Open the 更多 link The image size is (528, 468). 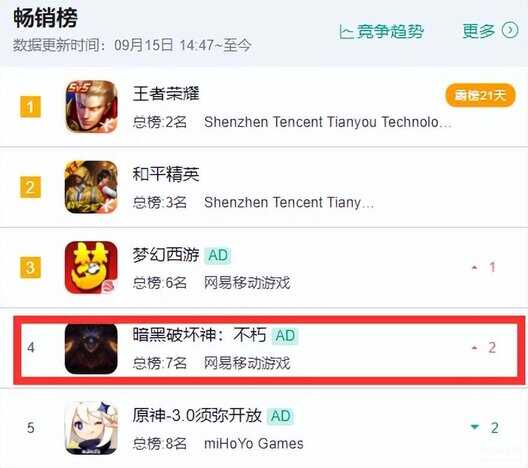tap(478, 31)
